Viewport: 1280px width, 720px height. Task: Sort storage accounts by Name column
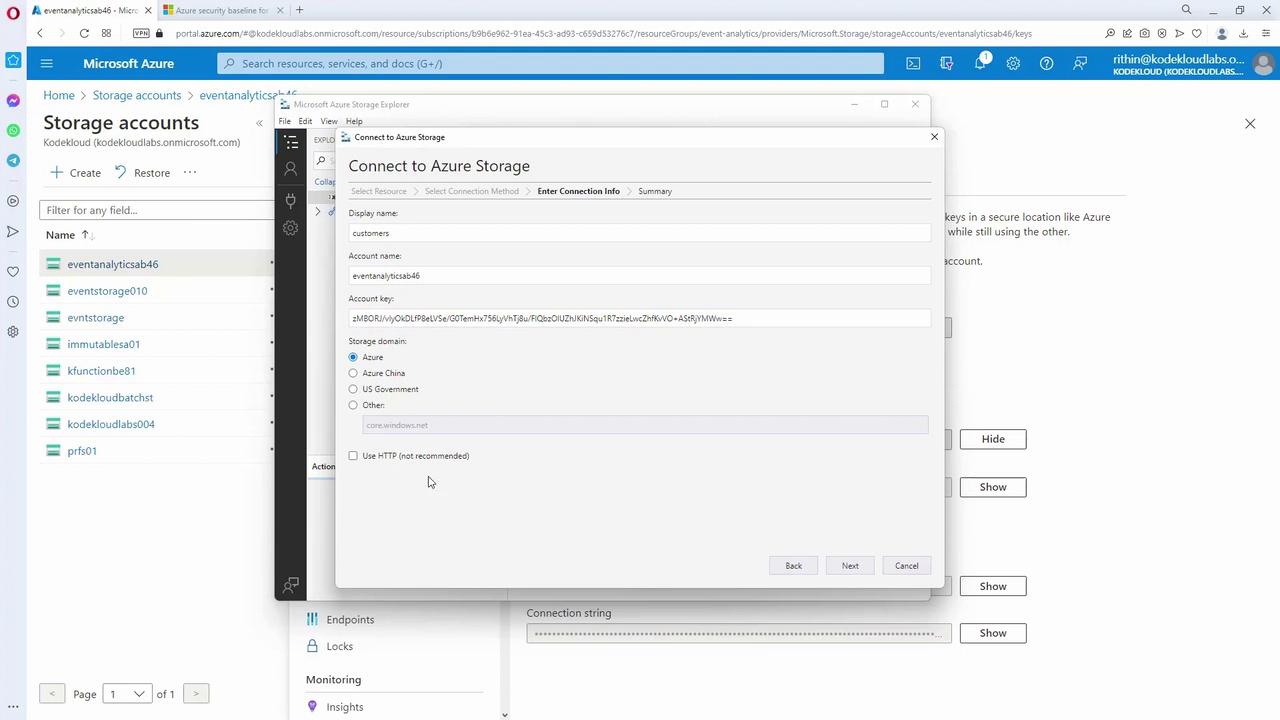68,235
